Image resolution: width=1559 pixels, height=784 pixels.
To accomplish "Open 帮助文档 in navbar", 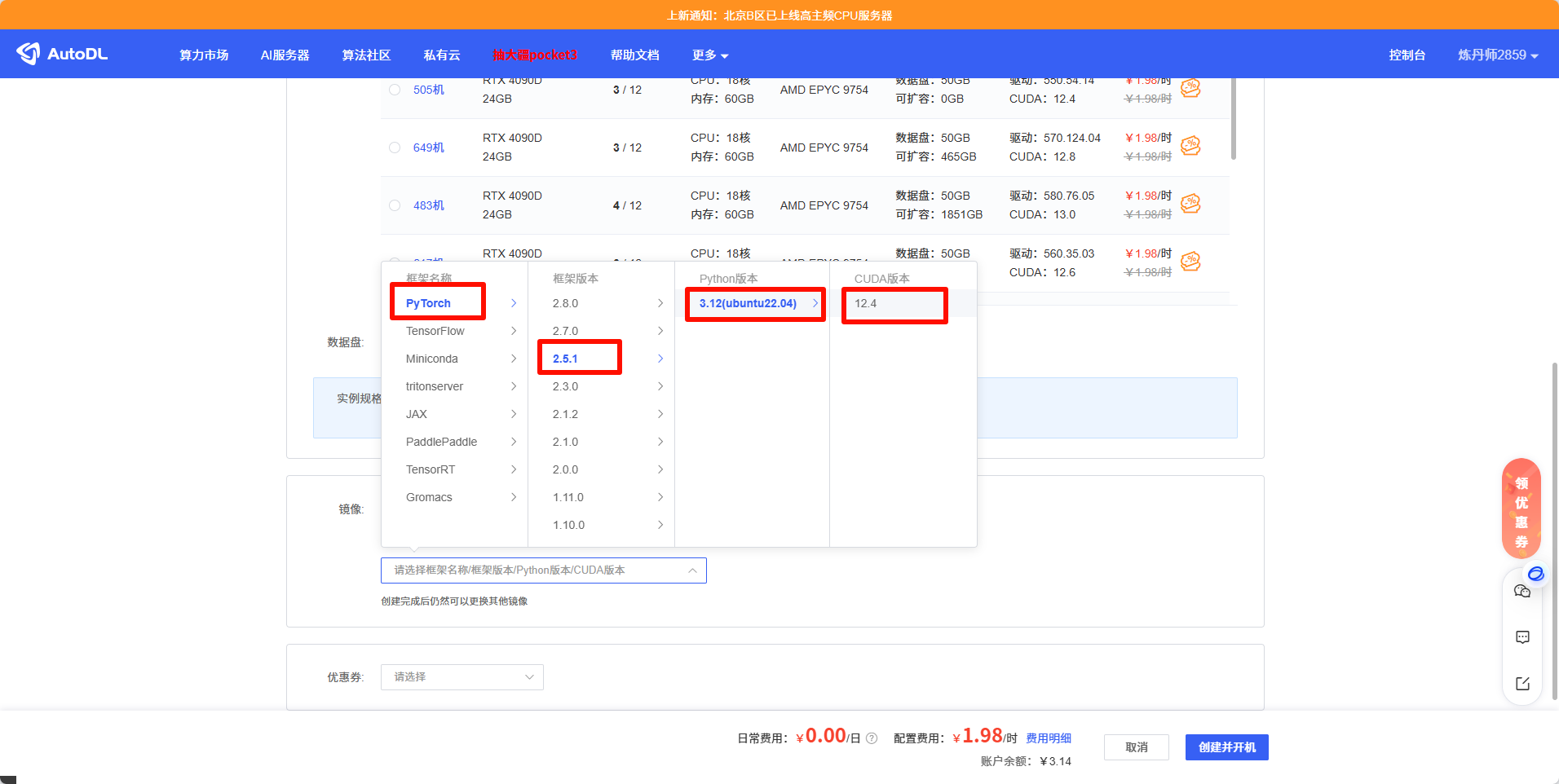I will pos(634,55).
